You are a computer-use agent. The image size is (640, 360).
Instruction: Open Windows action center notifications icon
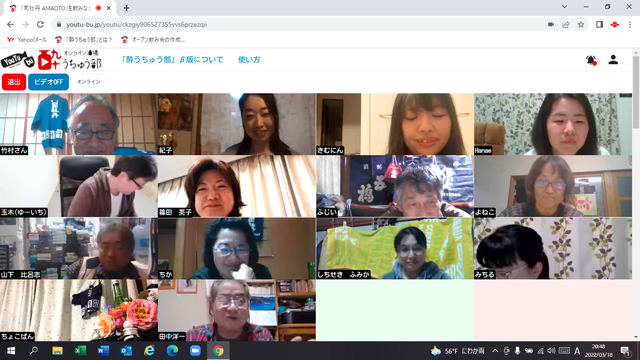pyautogui.click(x=625, y=351)
